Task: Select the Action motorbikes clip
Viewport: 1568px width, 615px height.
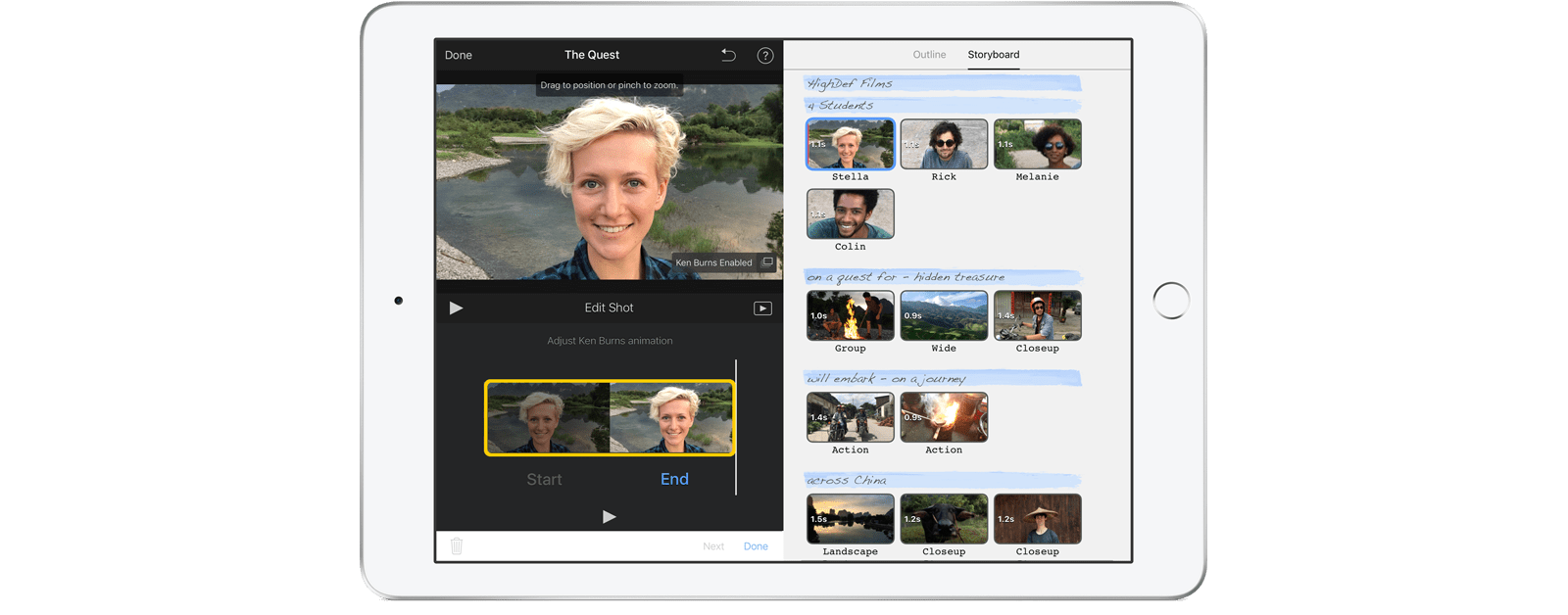Action: [851, 417]
